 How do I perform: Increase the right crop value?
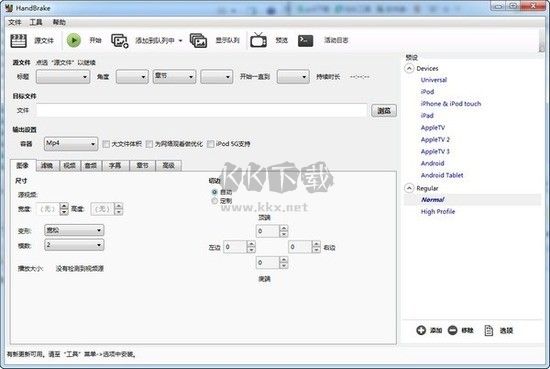[x=316, y=244]
